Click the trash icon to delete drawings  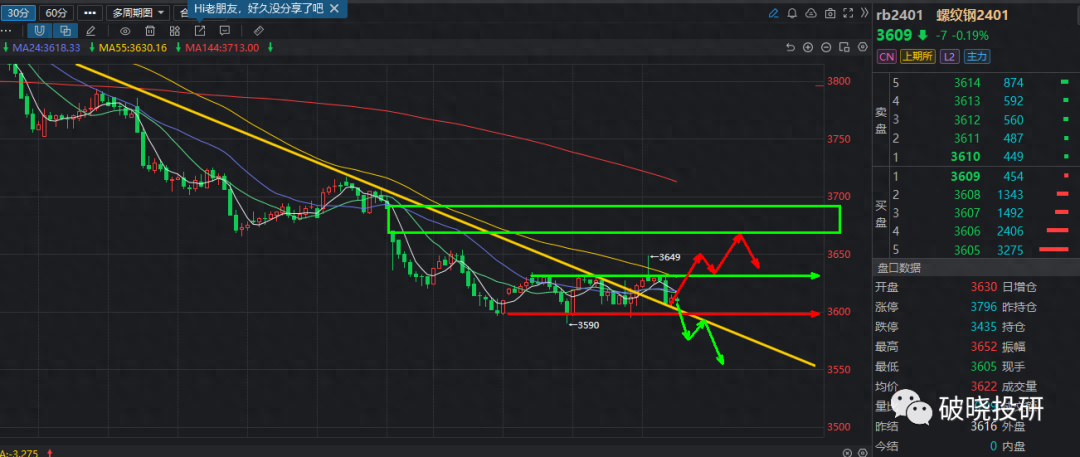coord(150,30)
